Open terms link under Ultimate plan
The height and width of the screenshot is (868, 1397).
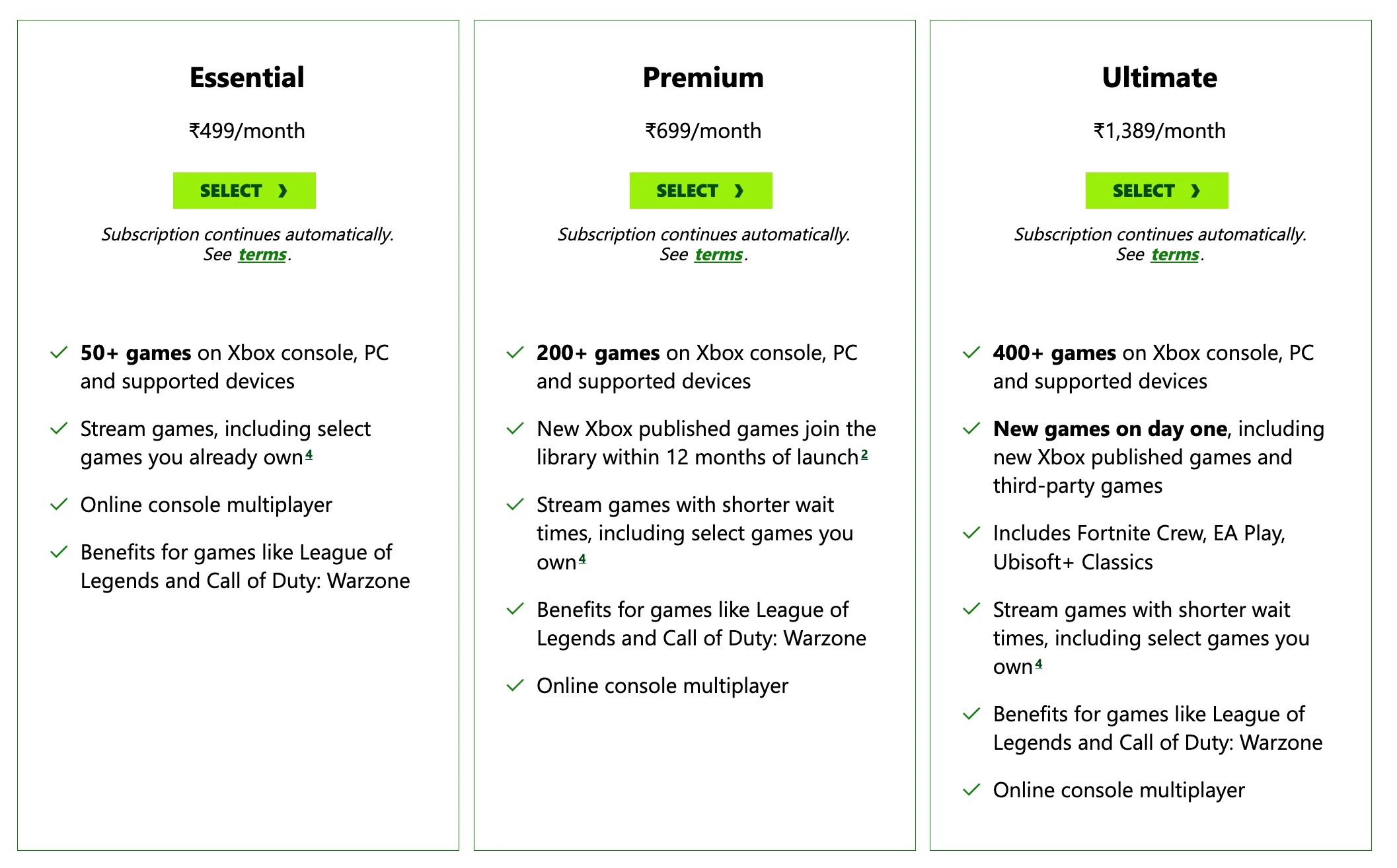[1175, 254]
